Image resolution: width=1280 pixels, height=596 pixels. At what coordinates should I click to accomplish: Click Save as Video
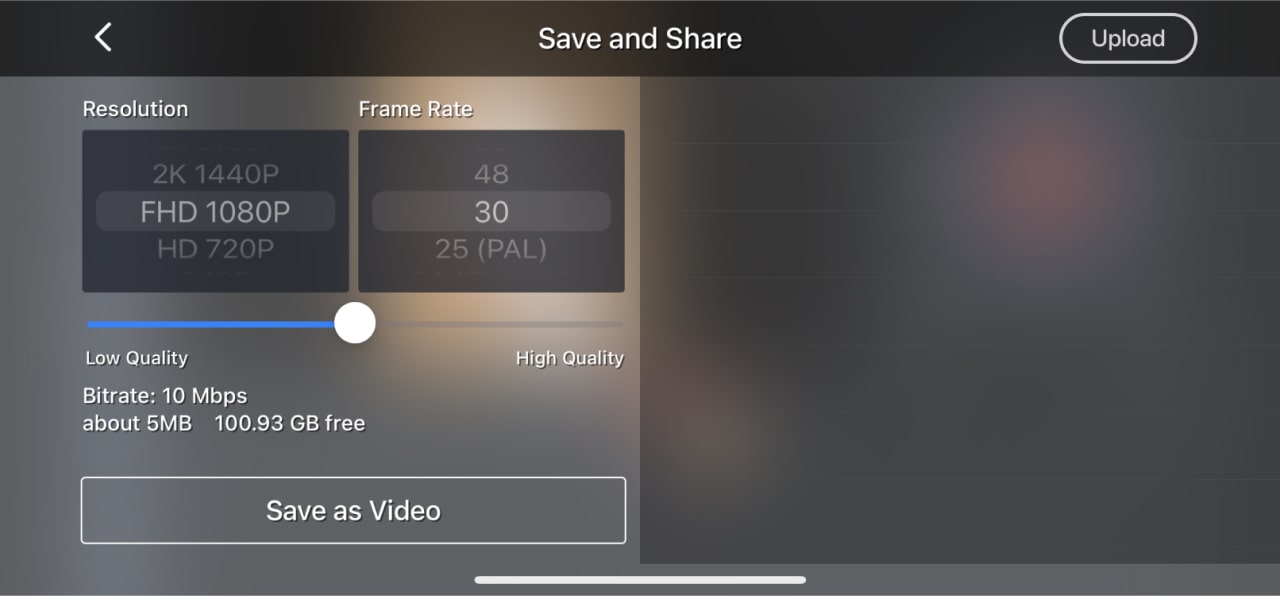click(353, 510)
